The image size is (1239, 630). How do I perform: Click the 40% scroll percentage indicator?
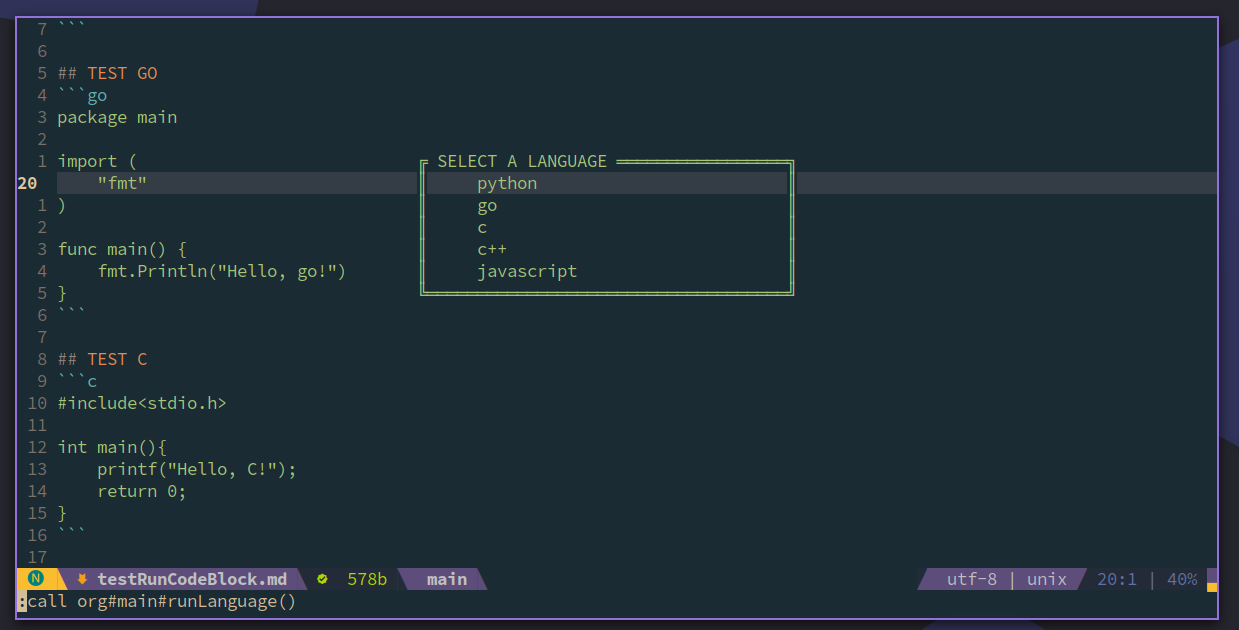(x=1182, y=579)
